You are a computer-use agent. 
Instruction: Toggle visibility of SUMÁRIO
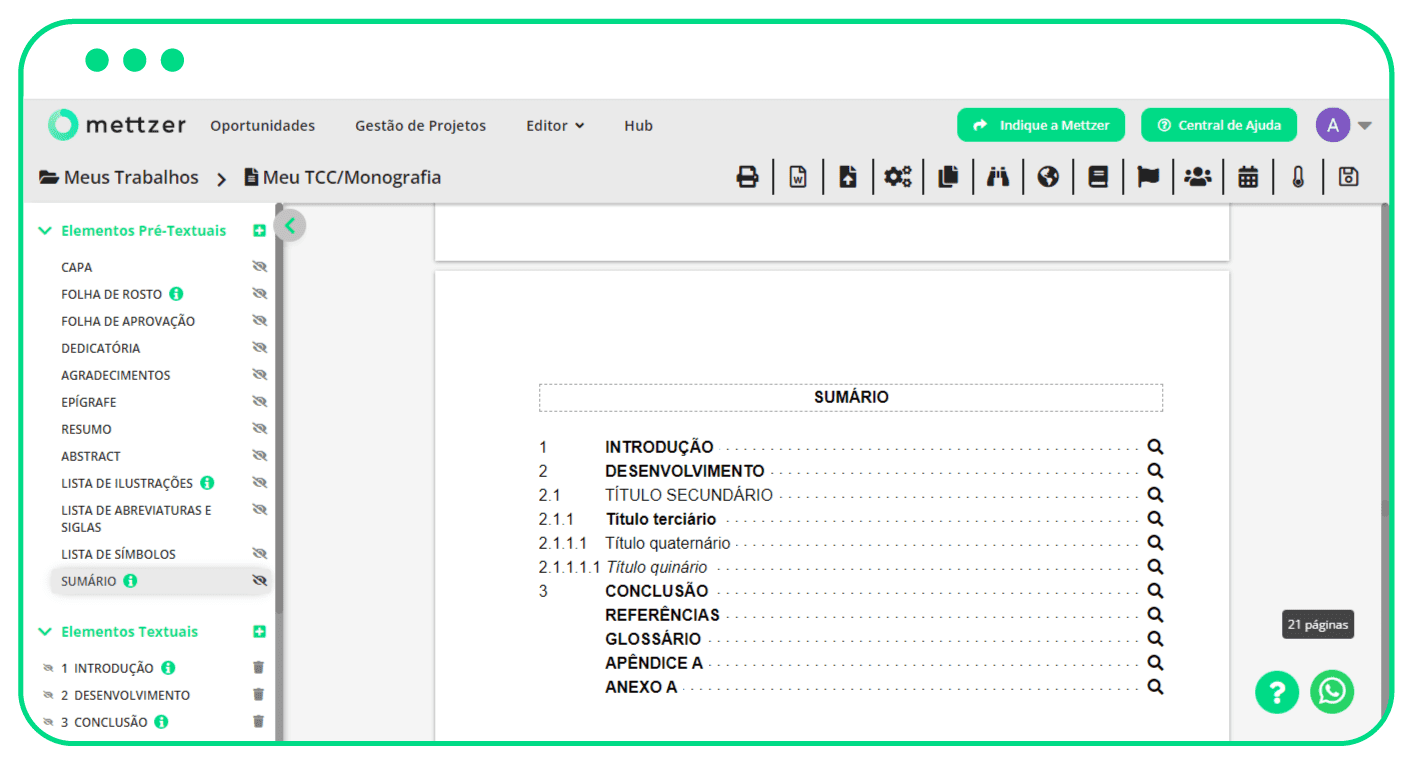click(x=260, y=581)
